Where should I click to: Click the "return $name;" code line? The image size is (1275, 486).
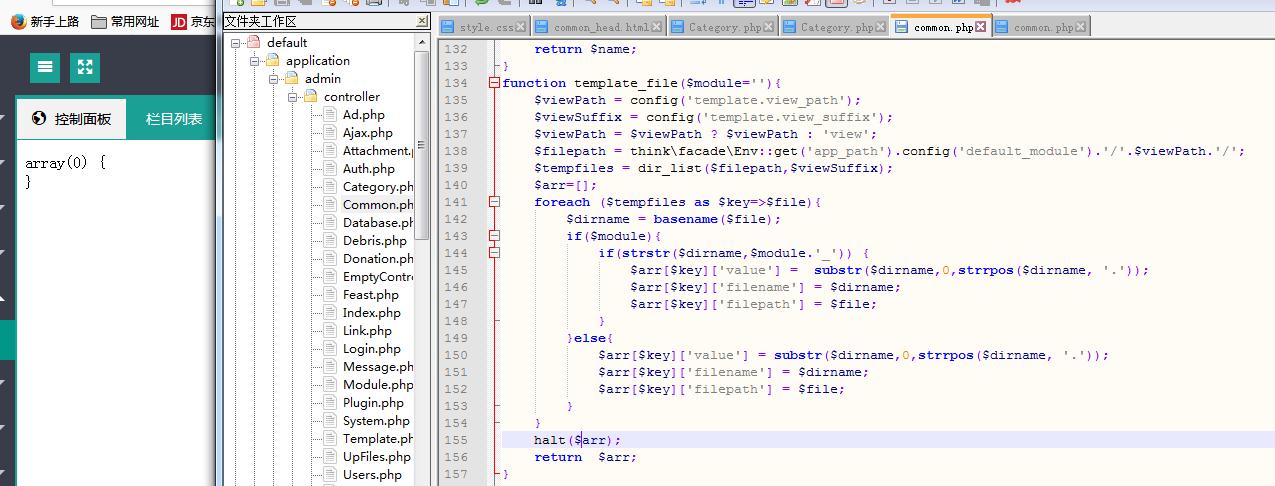click(x=585, y=49)
